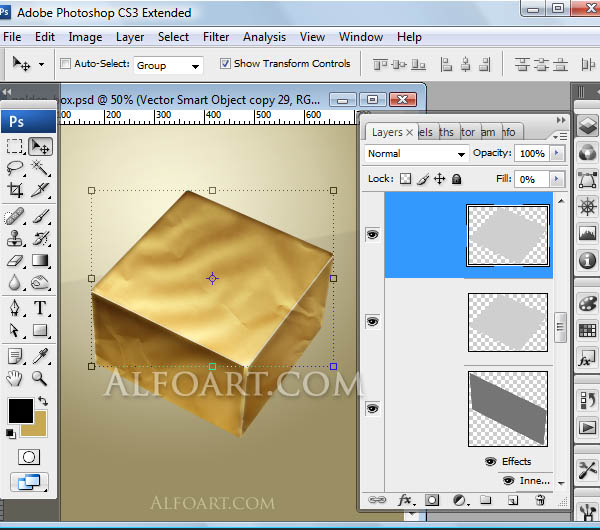Add a layer mask button
Viewport: 600px width, 530px height.
coord(432,500)
